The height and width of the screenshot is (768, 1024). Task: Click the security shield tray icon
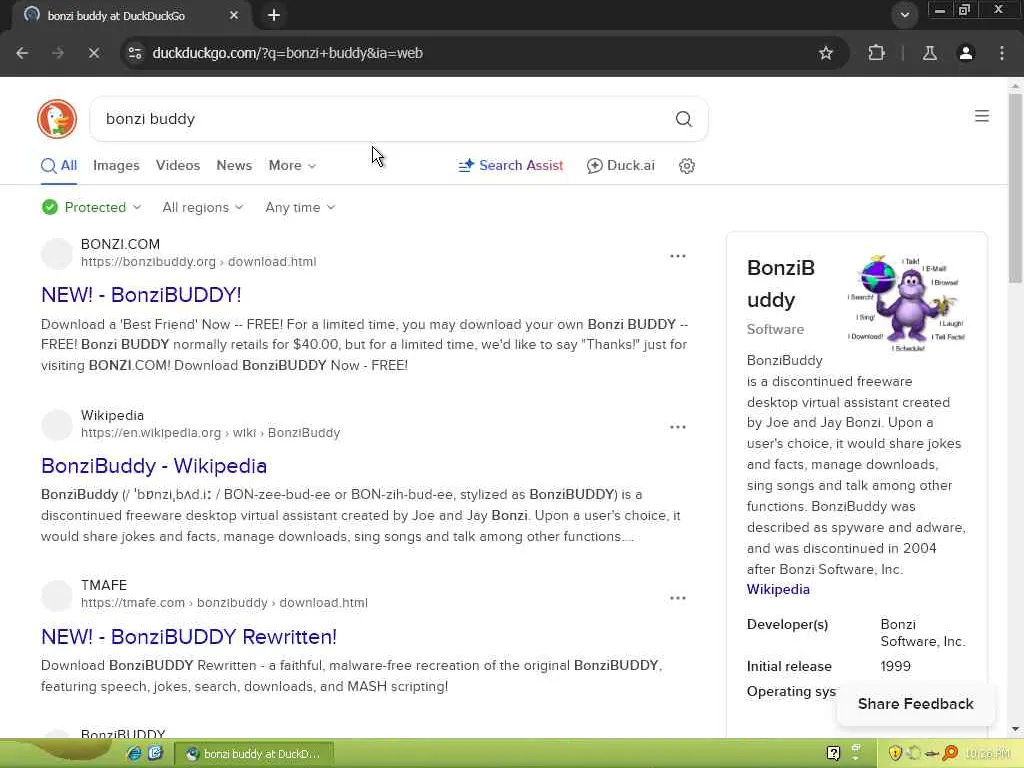[x=895, y=753]
